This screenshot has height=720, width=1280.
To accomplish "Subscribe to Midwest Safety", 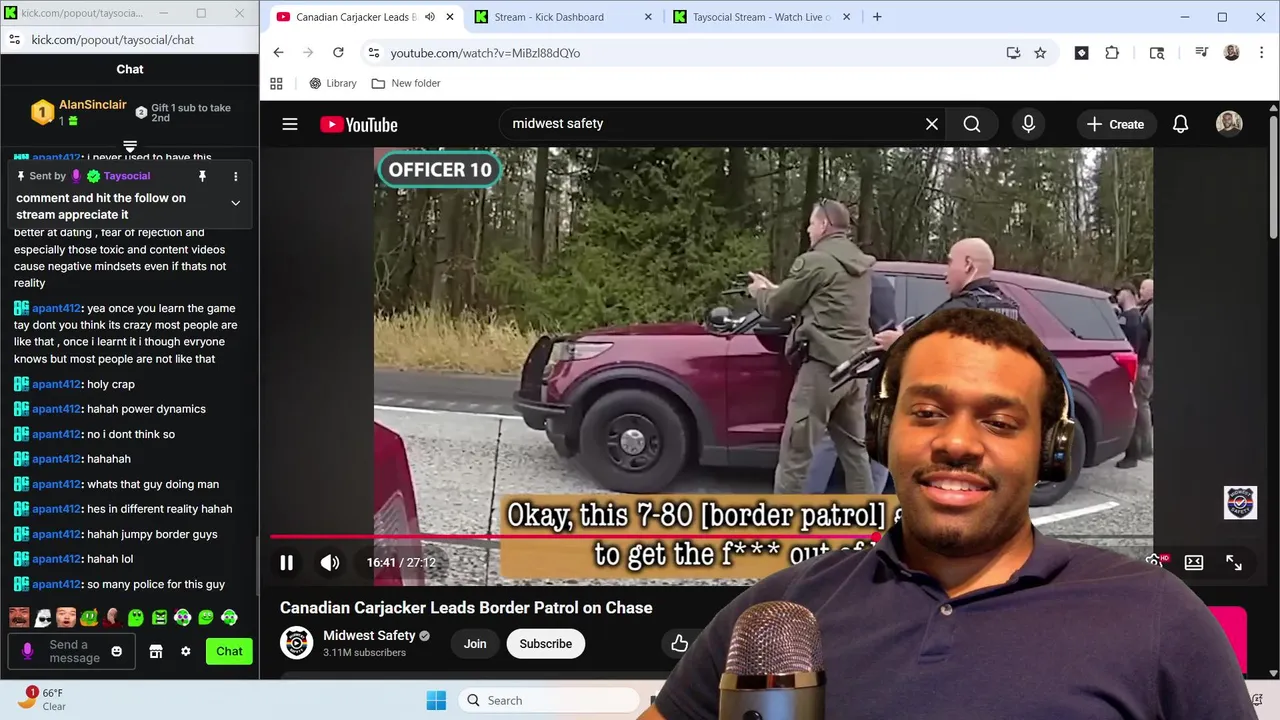I will pos(545,644).
